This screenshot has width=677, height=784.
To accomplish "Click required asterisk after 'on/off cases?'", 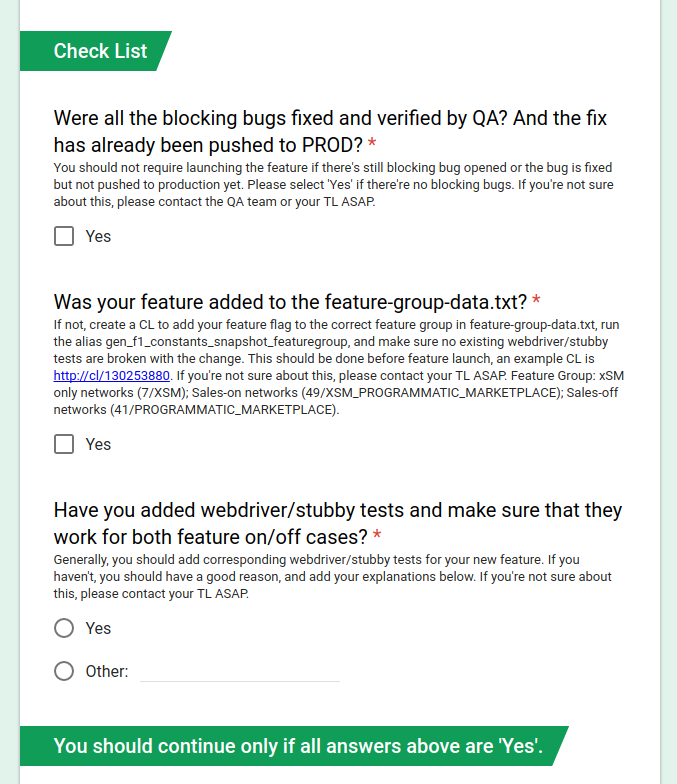I will pyautogui.click(x=377, y=536).
